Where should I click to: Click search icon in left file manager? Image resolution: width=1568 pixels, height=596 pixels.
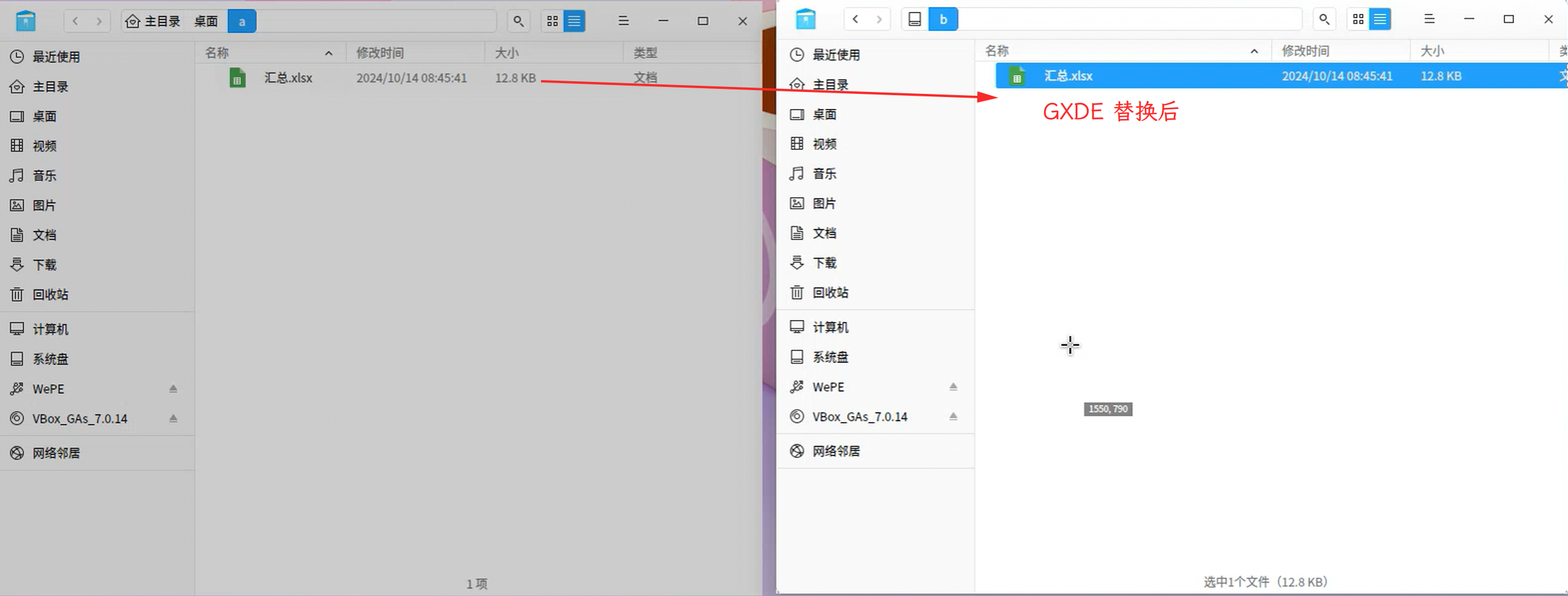(518, 21)
